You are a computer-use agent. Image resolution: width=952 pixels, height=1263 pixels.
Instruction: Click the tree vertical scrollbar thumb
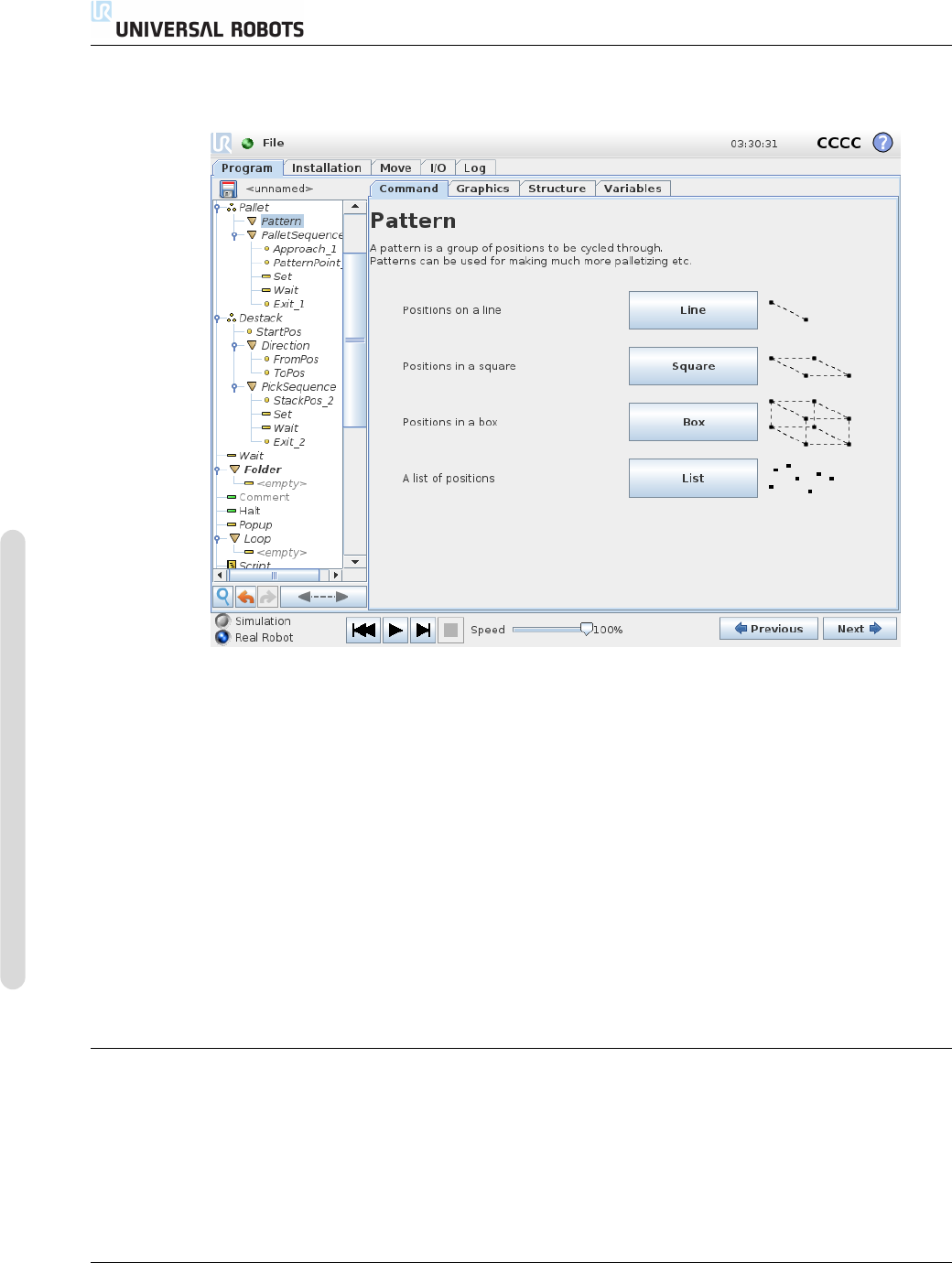[x=354, y=340]
